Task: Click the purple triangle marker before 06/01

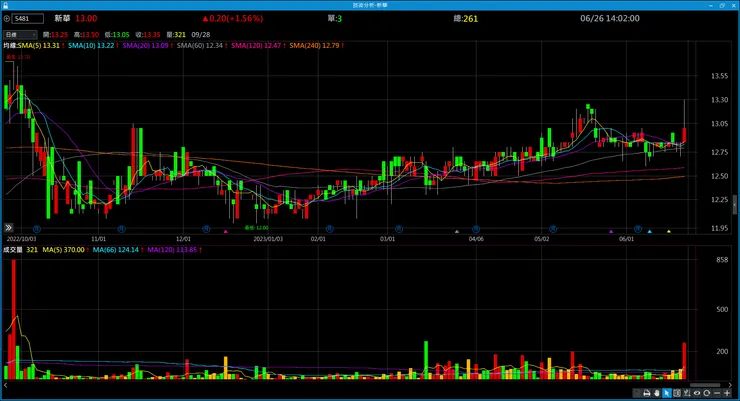Action: pyautogui.click(x=611, y=231)
